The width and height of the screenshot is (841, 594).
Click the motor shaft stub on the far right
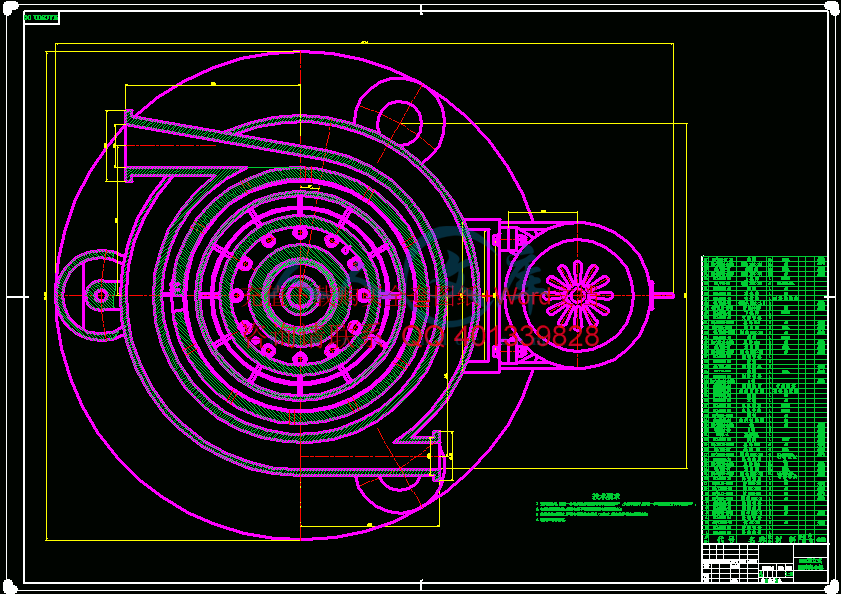(663, 295)
